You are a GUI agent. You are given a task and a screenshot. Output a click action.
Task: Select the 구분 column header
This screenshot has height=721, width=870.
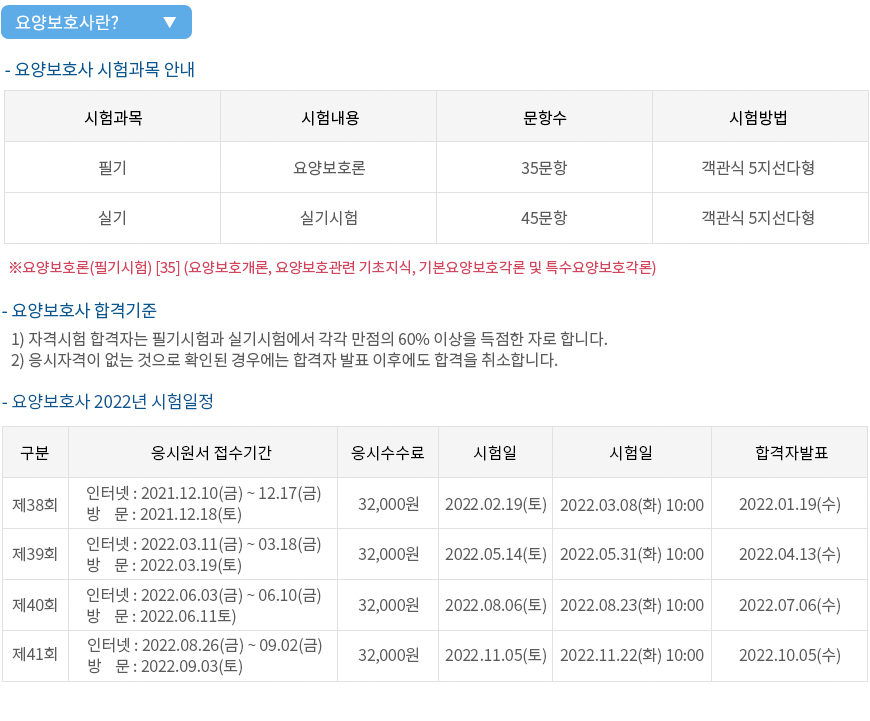tap(35, 452)
